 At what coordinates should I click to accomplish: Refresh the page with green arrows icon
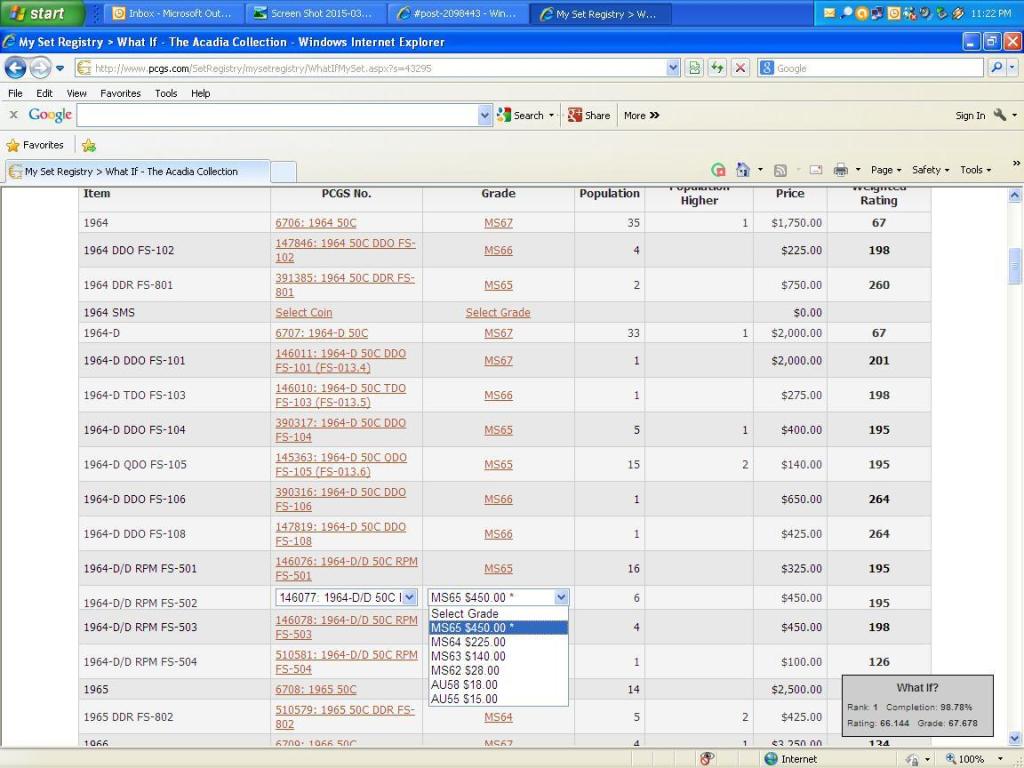click(x=717, y=68)
